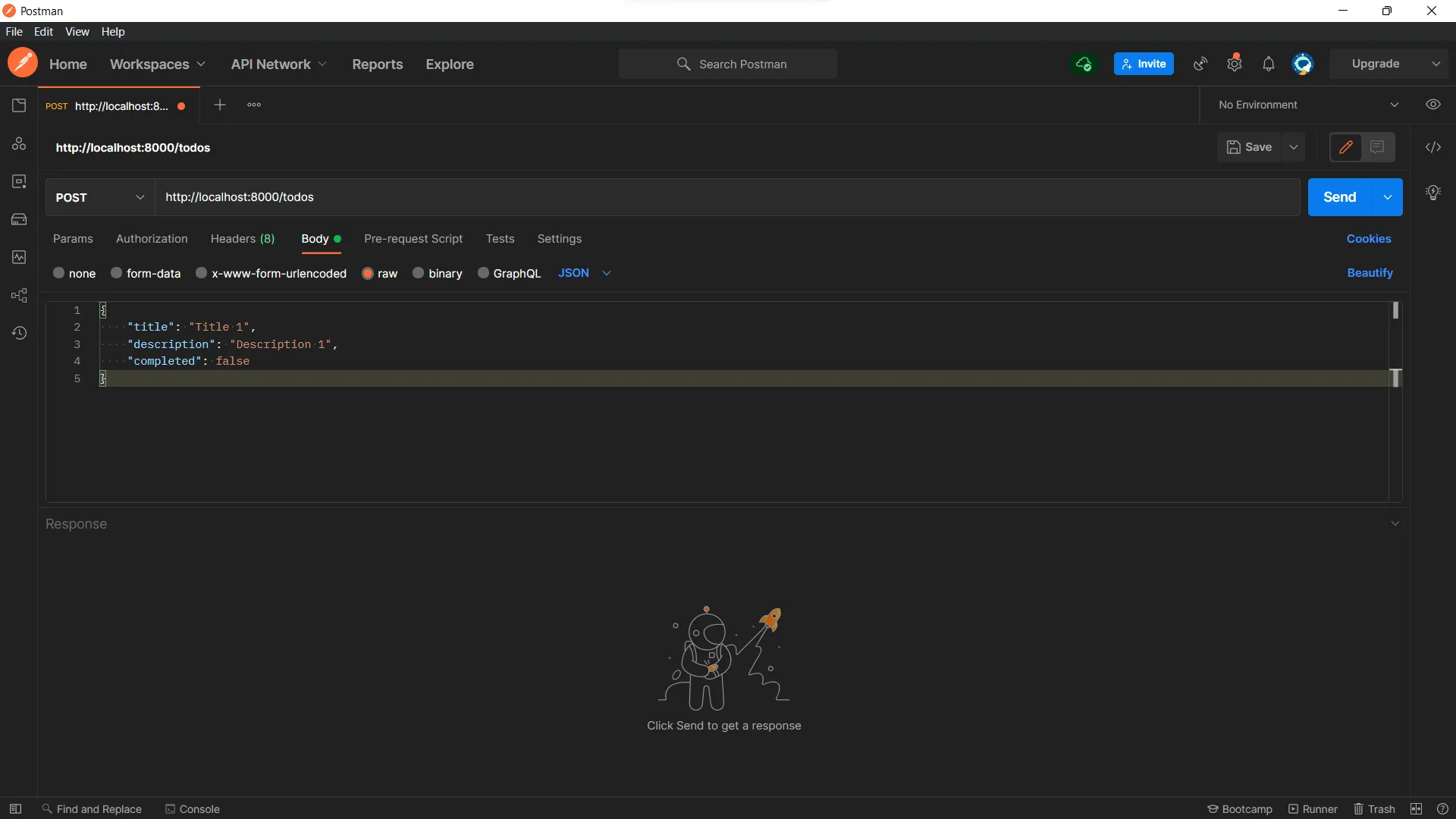
Task: Expand the API Network dropdown
Action: click(278, 64)
